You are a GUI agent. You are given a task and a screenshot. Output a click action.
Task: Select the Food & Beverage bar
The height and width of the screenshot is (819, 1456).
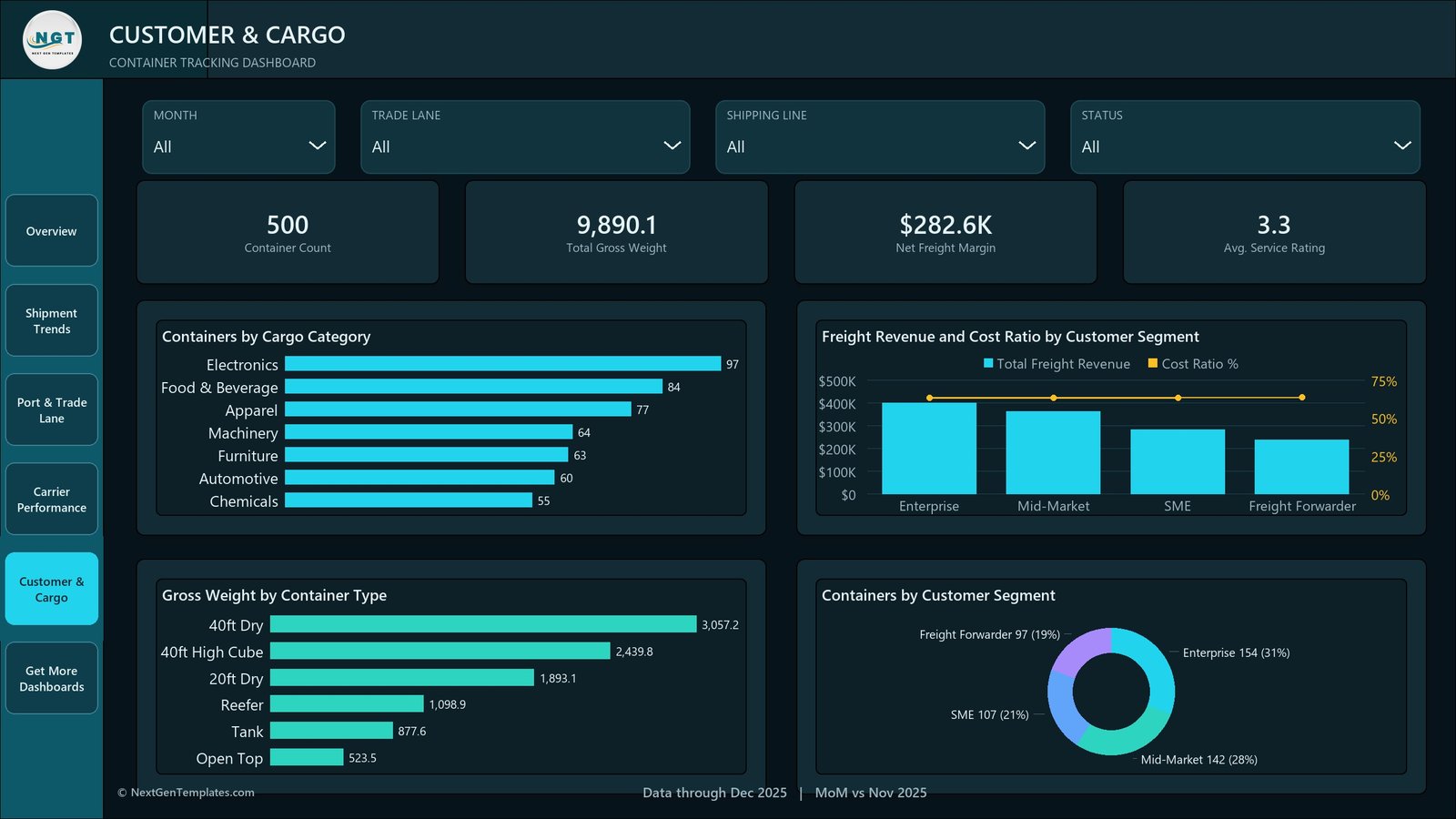tap(473, 387)
